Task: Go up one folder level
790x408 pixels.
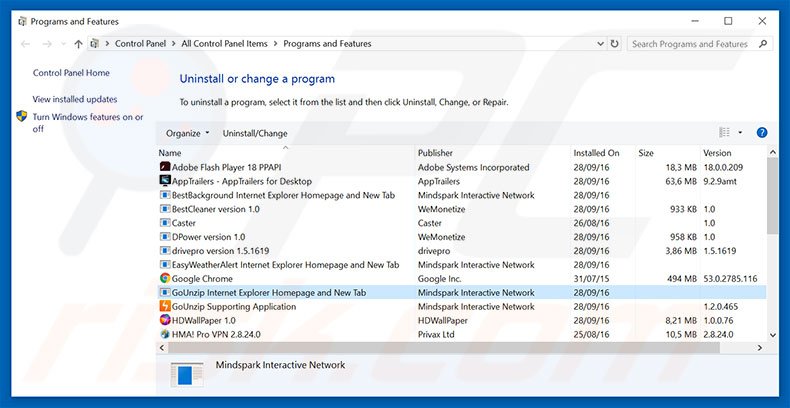Action: (x=78, y=44)
